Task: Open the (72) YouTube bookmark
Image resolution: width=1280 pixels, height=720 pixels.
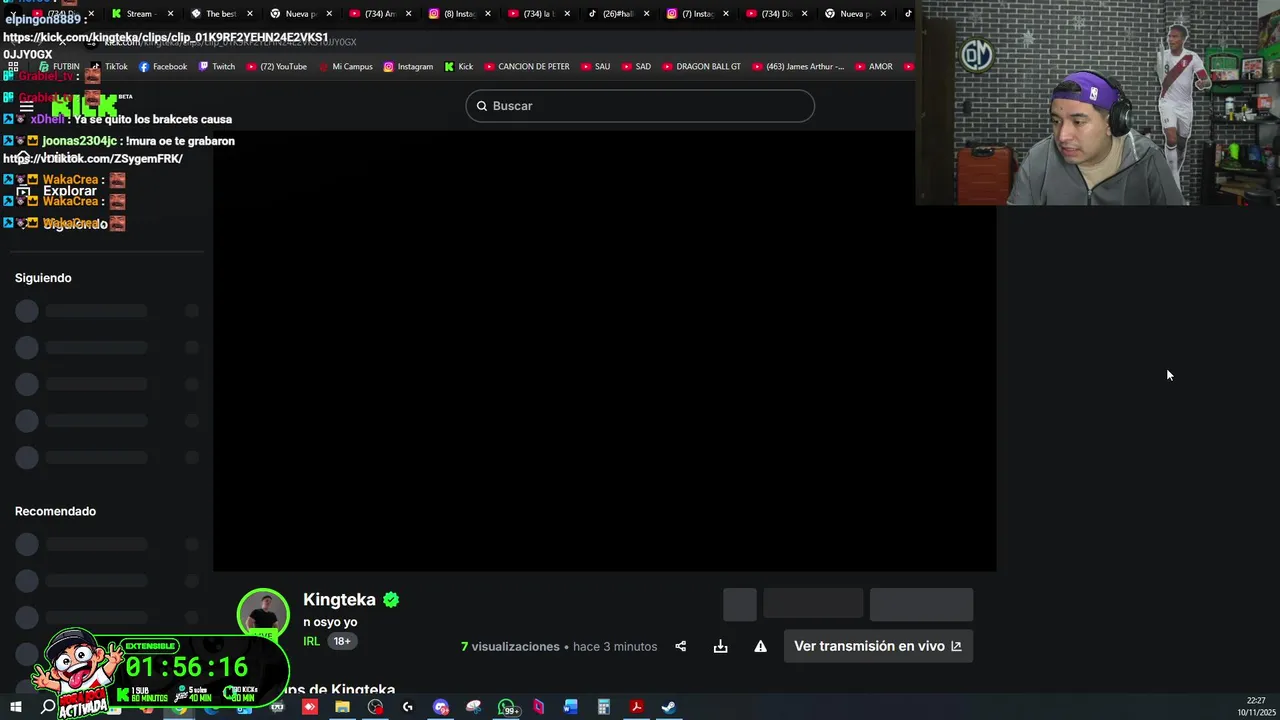Action: click(277, 67)
